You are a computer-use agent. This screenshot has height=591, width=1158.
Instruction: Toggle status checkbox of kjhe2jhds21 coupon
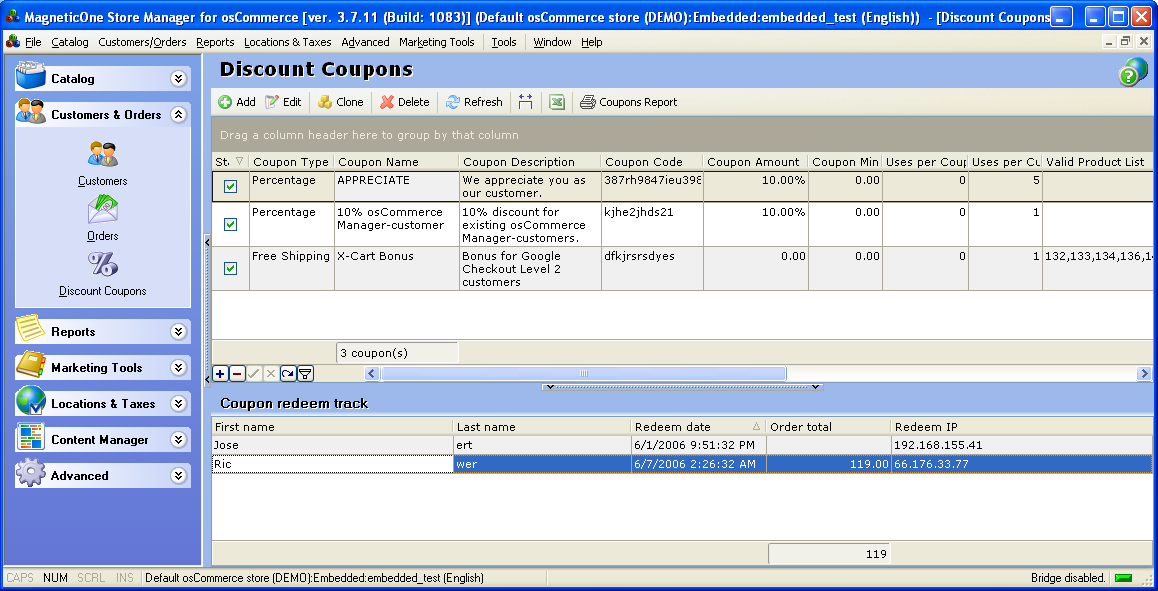pyautogui.click(x=230, y=224)
